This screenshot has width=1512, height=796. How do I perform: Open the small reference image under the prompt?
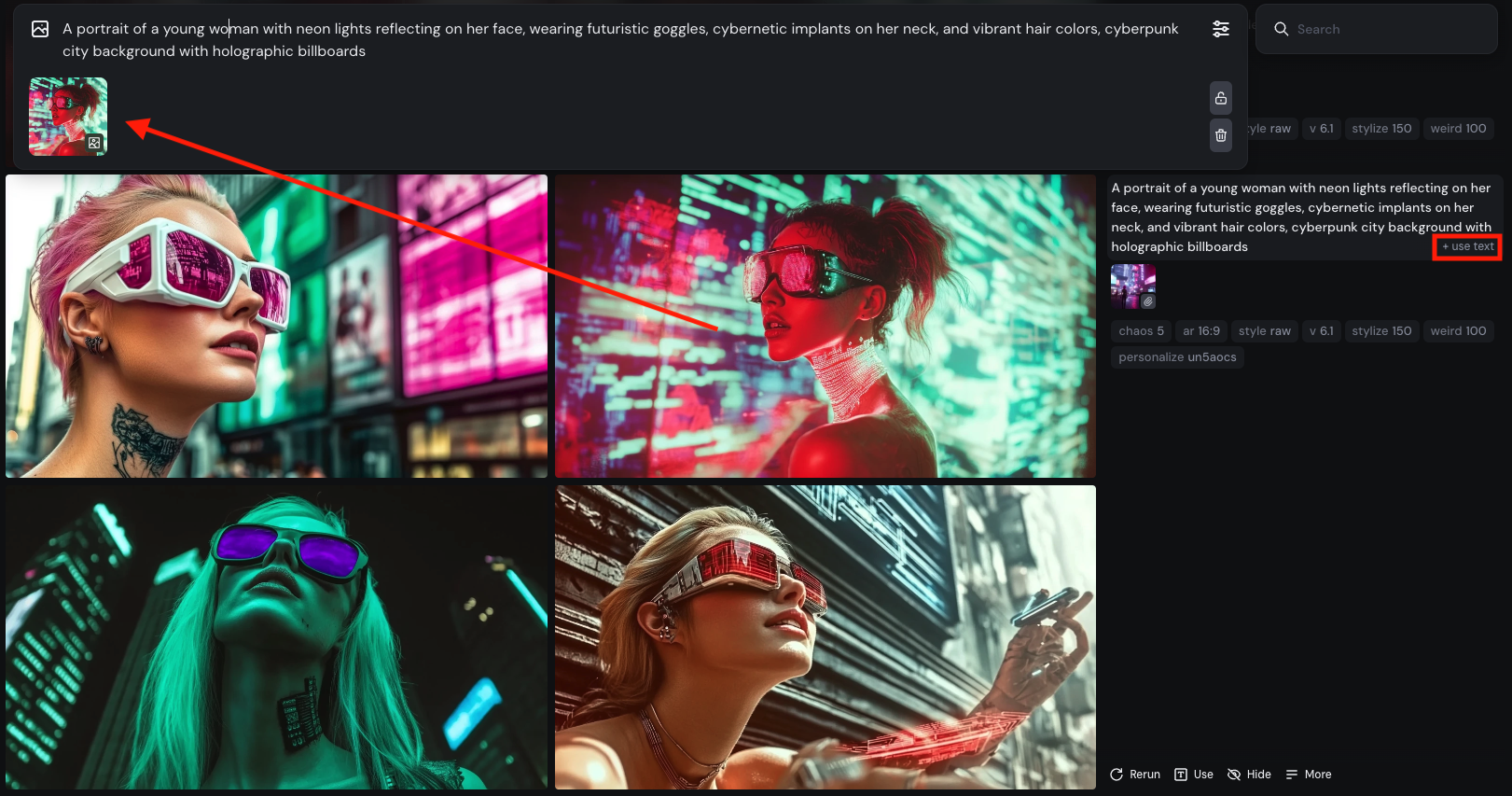pyautogui.click(x=1133, y=286)
